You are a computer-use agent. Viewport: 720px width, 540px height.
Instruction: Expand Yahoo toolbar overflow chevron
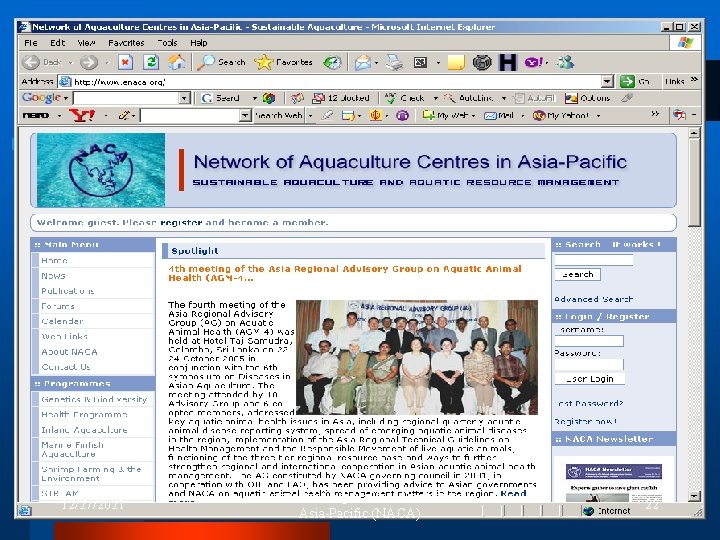[655, 113]
